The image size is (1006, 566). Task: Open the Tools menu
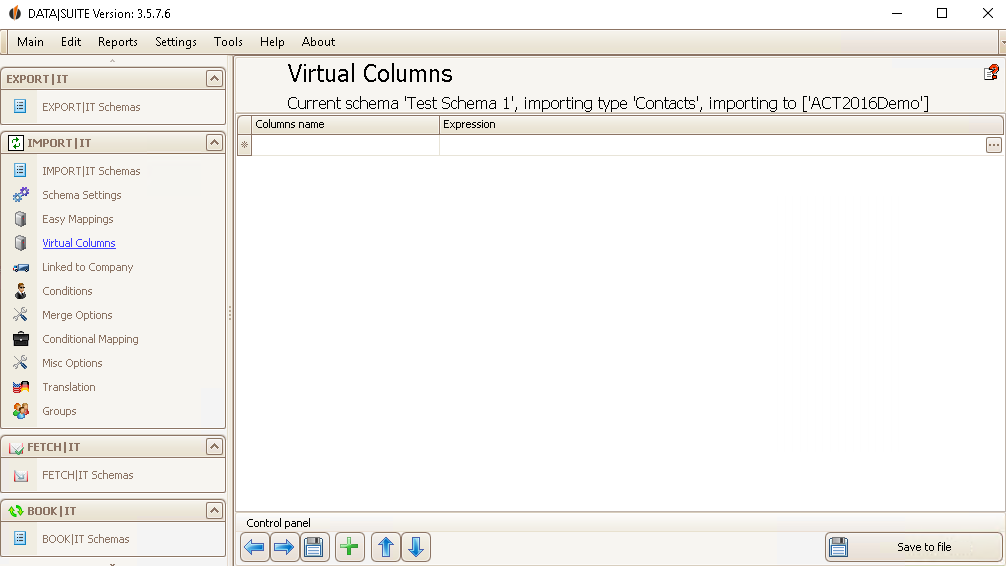(x=228, y=42)
